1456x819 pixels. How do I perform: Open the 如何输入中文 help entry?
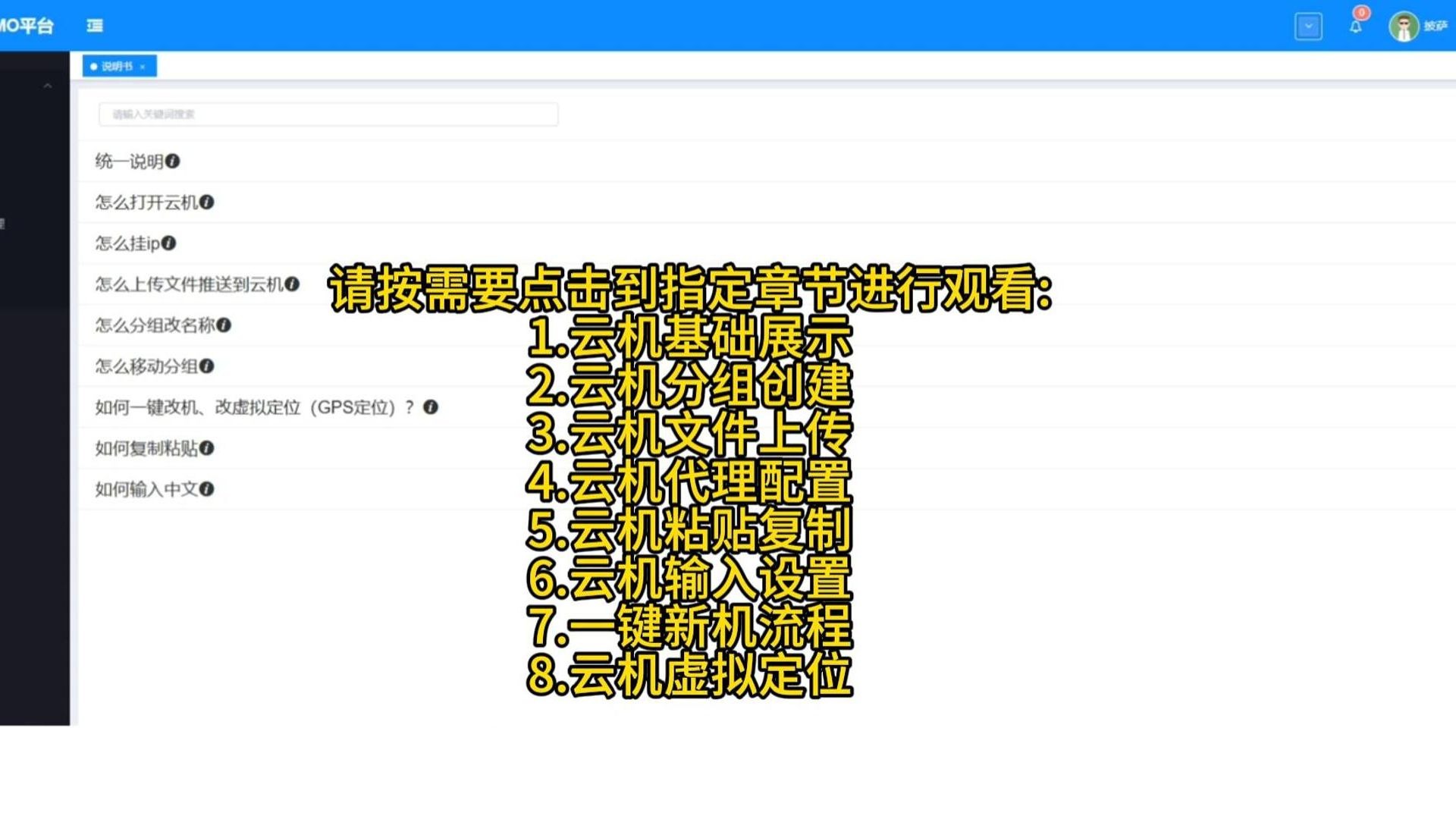(x=146, y=489)
